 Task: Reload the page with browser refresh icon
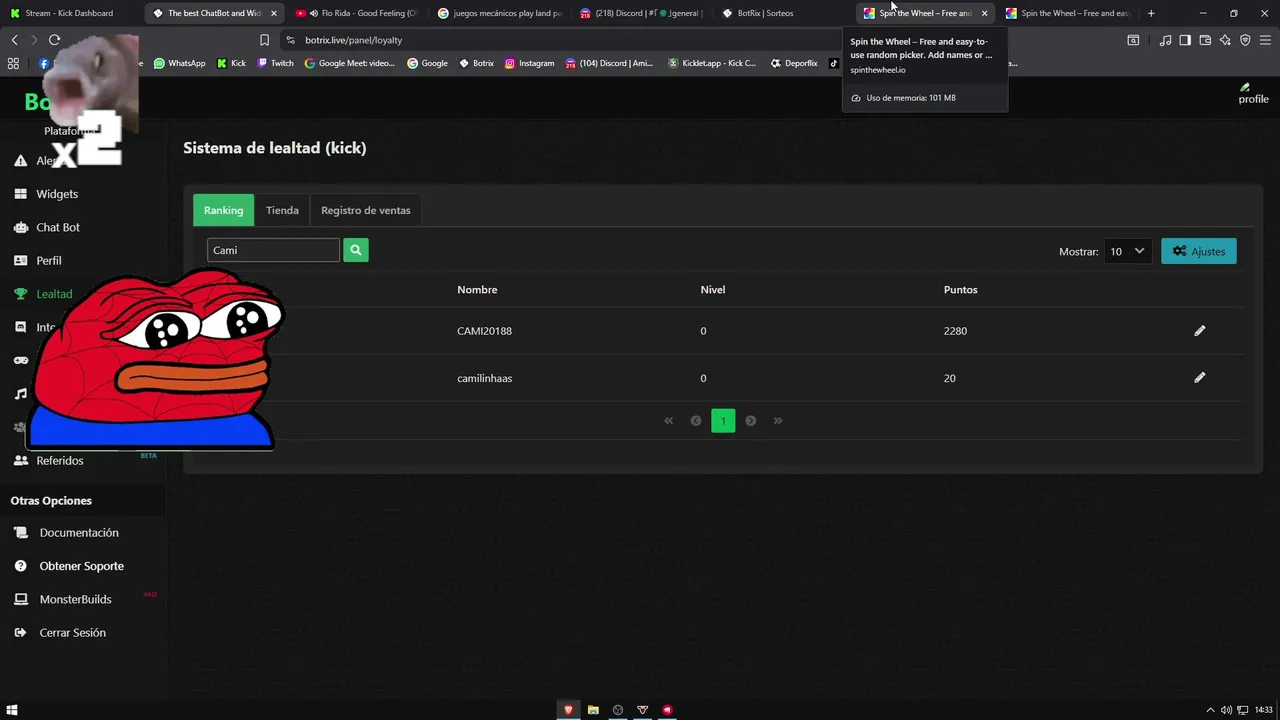point(54,40)
